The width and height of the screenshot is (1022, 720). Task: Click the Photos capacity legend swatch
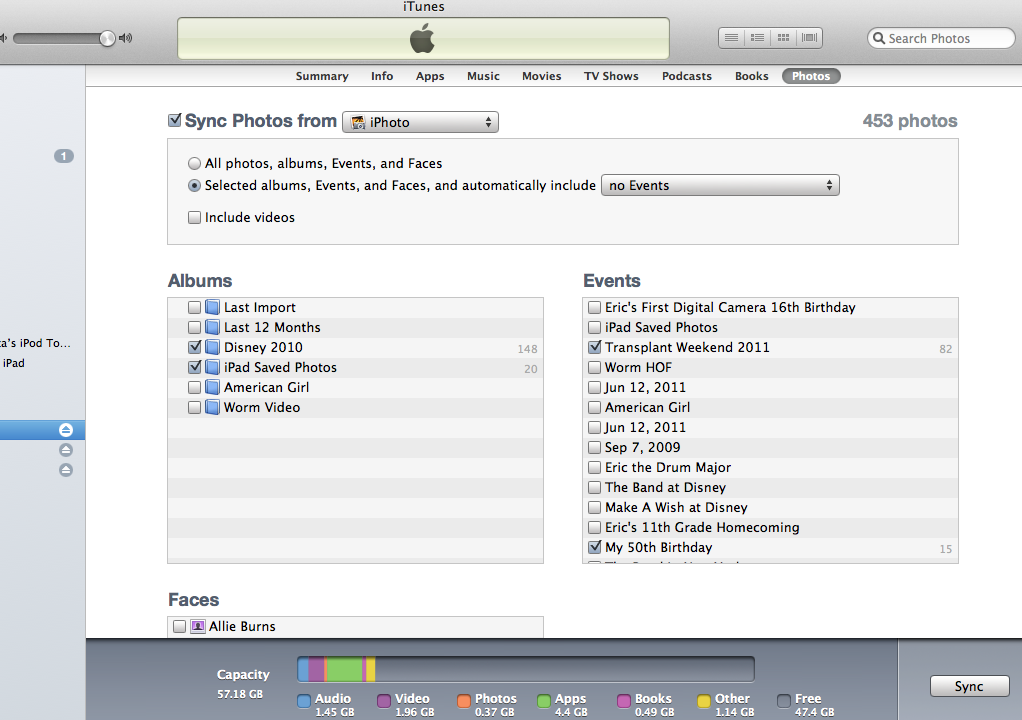[x=463, y=701]
